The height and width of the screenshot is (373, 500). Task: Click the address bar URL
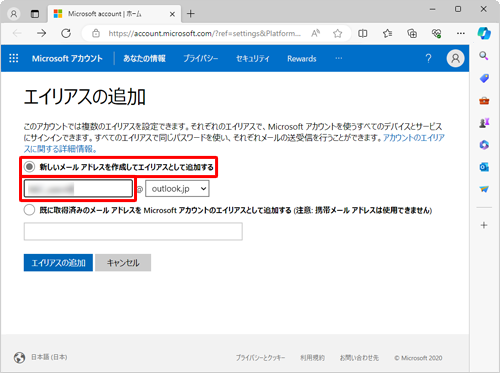click(x=204, y=33)
